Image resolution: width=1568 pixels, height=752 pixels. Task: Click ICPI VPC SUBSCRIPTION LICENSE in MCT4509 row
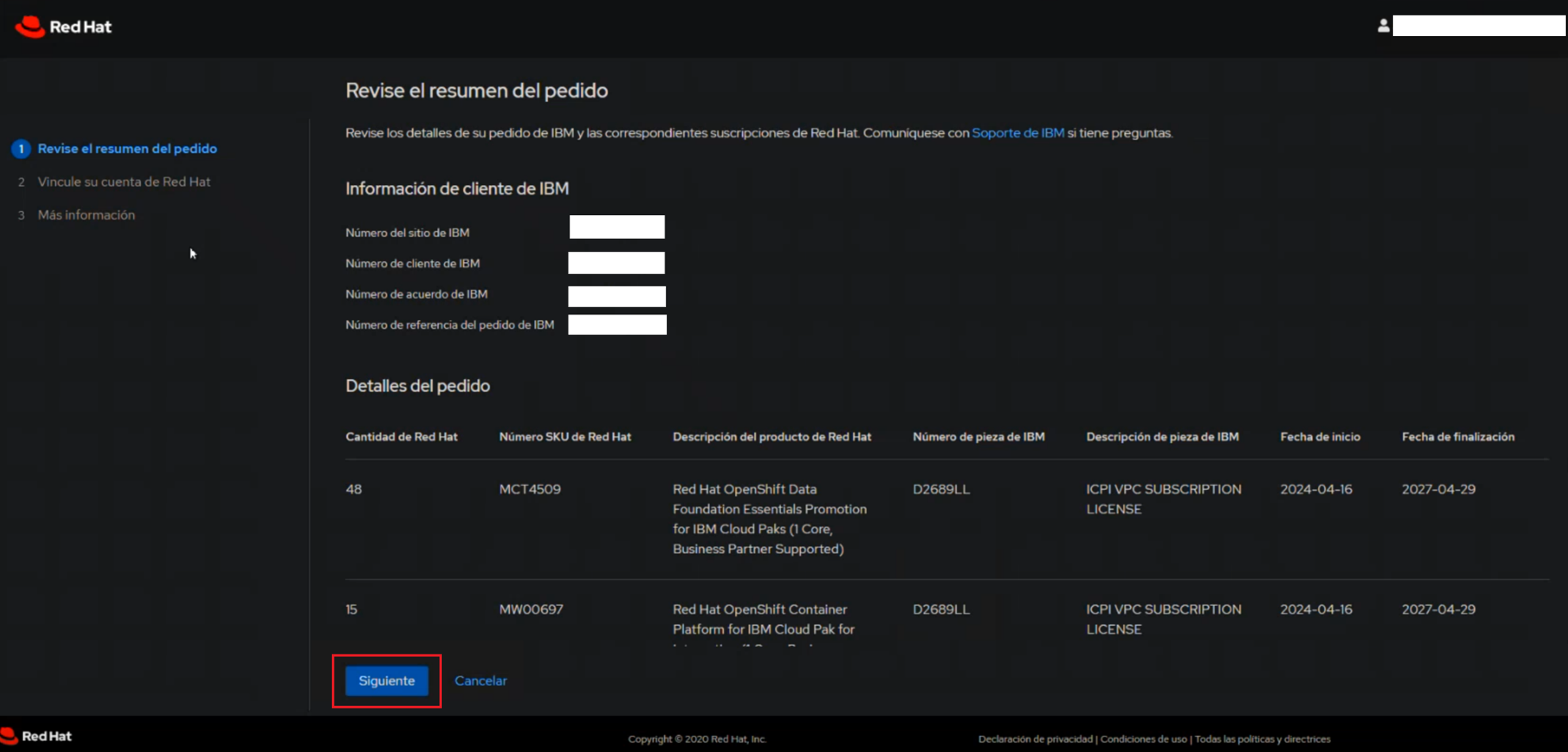1163,499
